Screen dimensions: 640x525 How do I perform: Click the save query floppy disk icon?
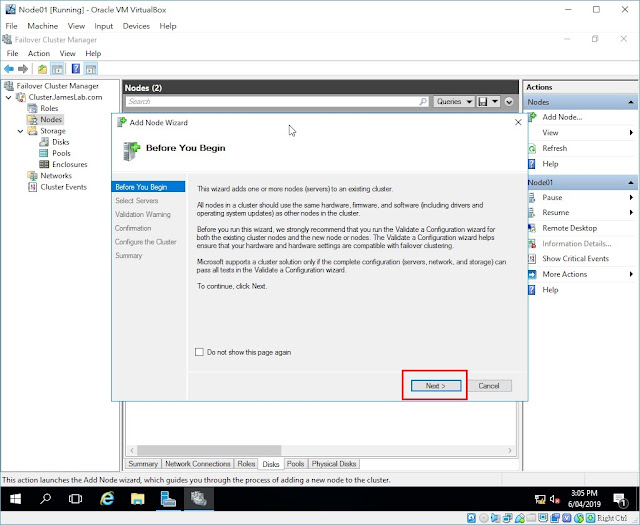click(482, 102)
